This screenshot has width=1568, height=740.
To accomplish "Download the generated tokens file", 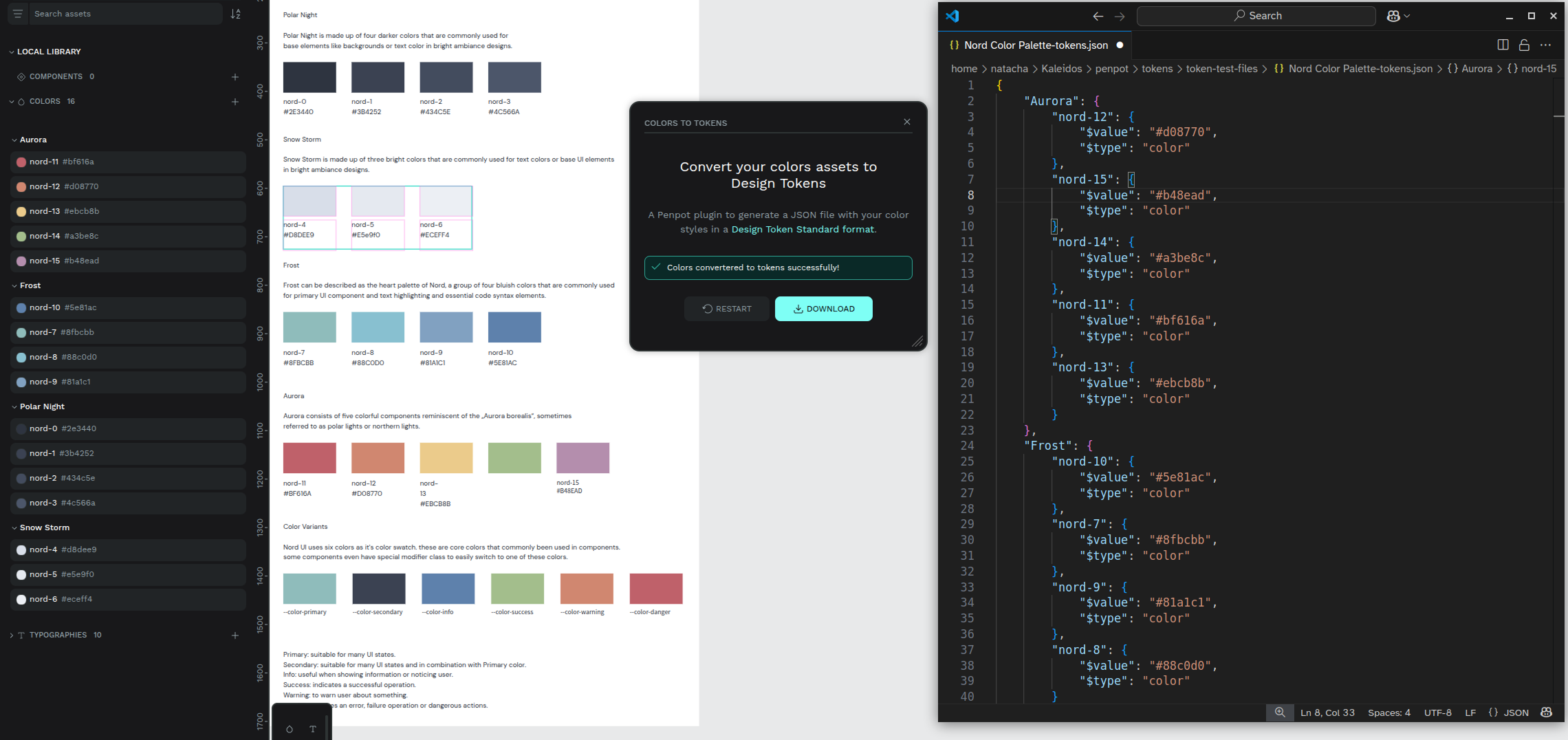I will click(823, 309).
